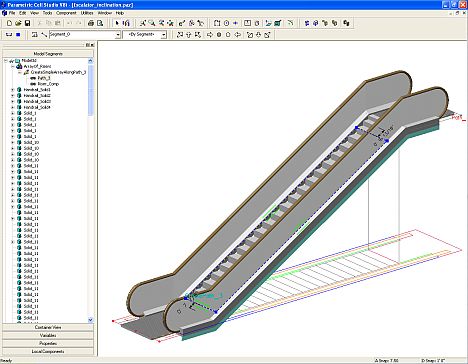The height and width of the screenshot is (364, 468).
Task: Open the Properties panel
Action: coord(48,343)
